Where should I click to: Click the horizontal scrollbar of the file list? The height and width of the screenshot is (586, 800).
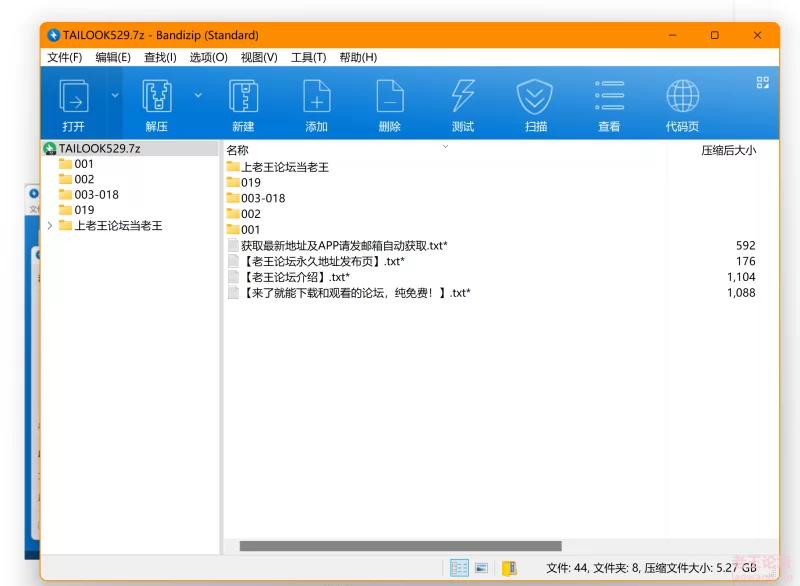coord(401,546)
